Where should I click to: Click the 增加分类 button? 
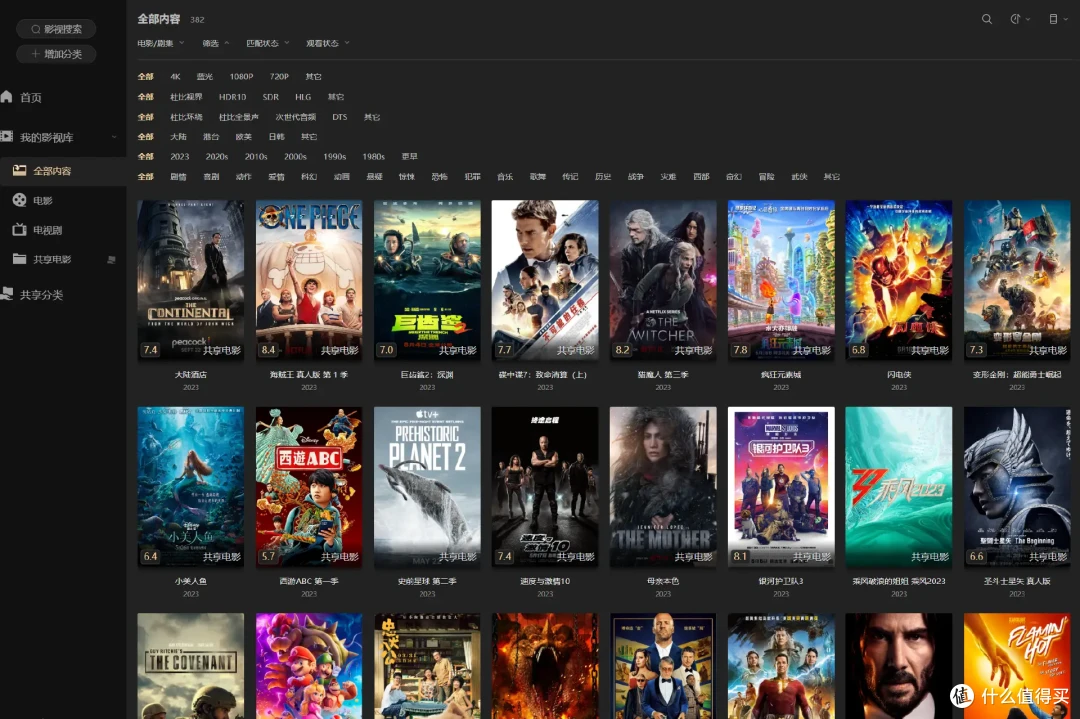56,54
